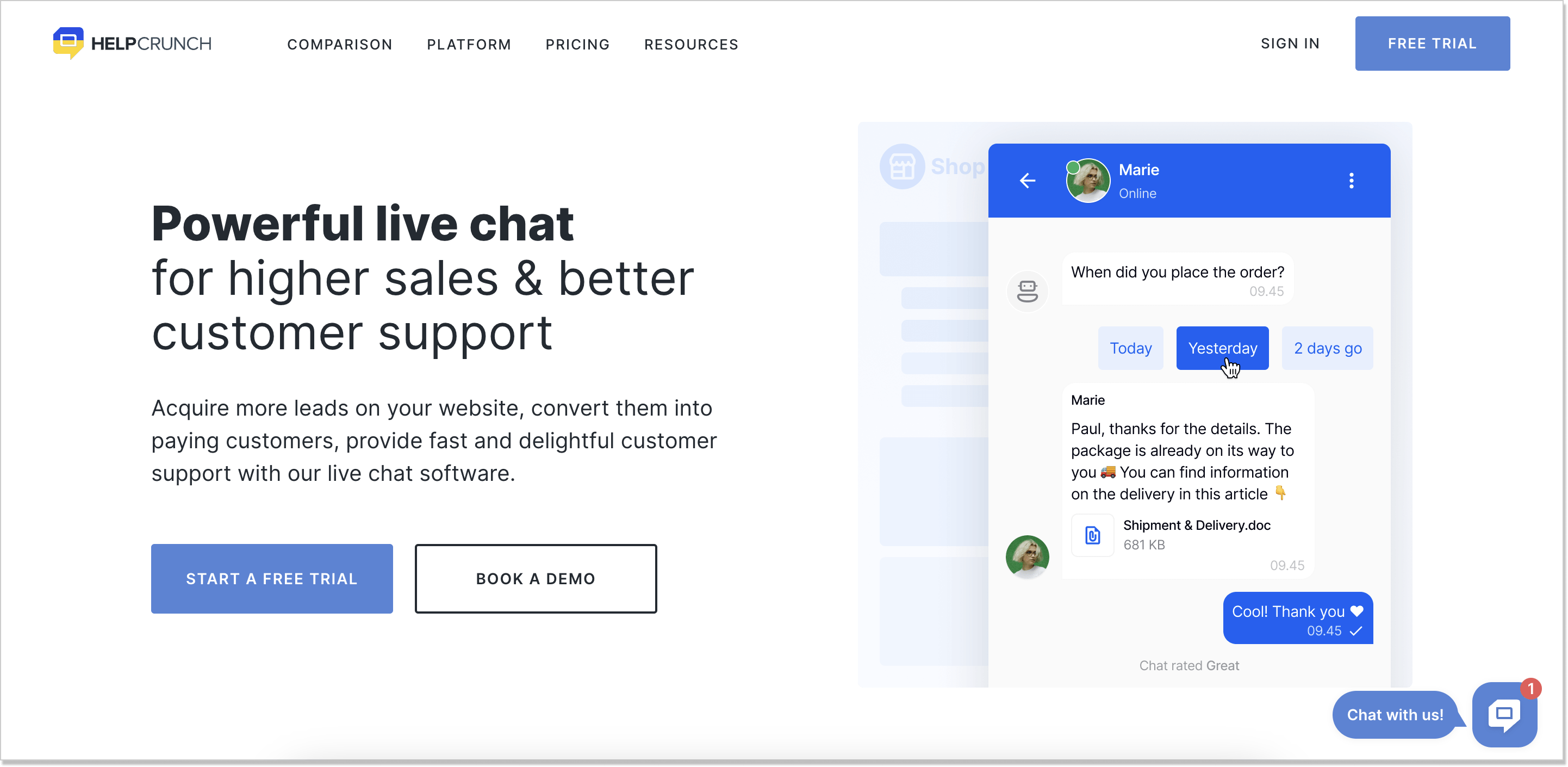Open the COMPARISON dropdown menu
The height and width of the screenshot is (767, 1568).
pos(339,44)
